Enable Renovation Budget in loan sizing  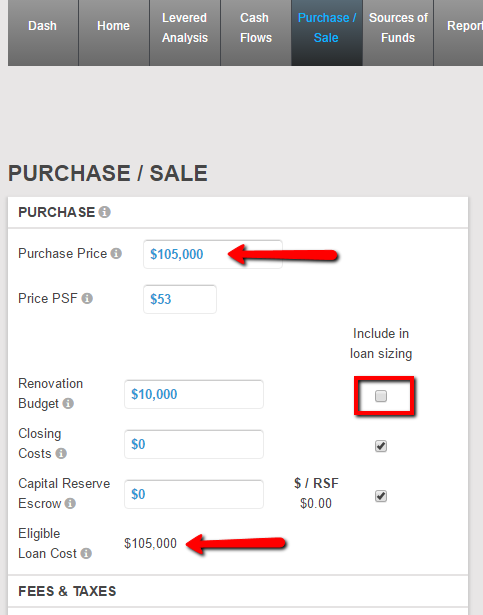pos(381,396)
